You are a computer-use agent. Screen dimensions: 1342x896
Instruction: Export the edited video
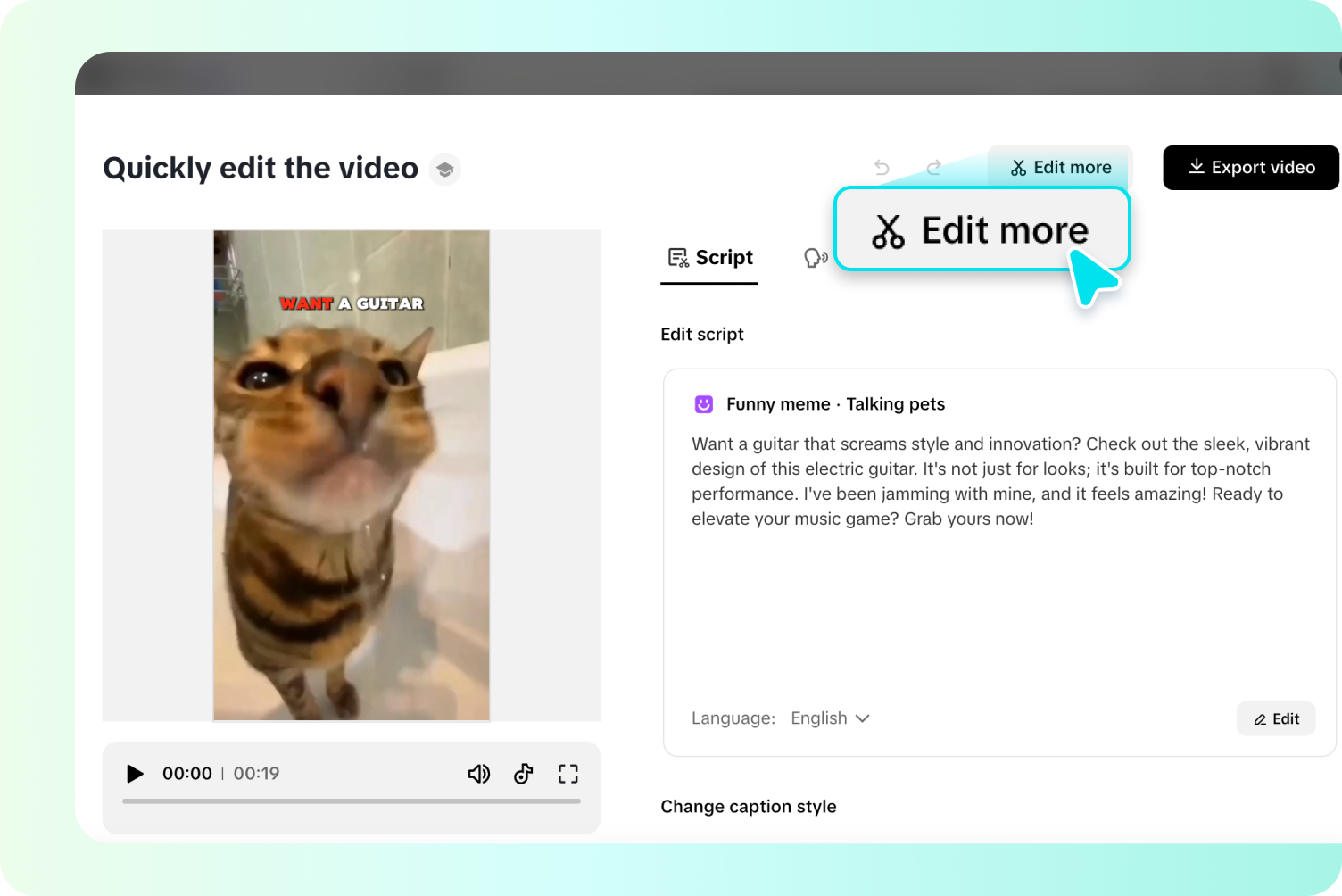coord(1250,167)
